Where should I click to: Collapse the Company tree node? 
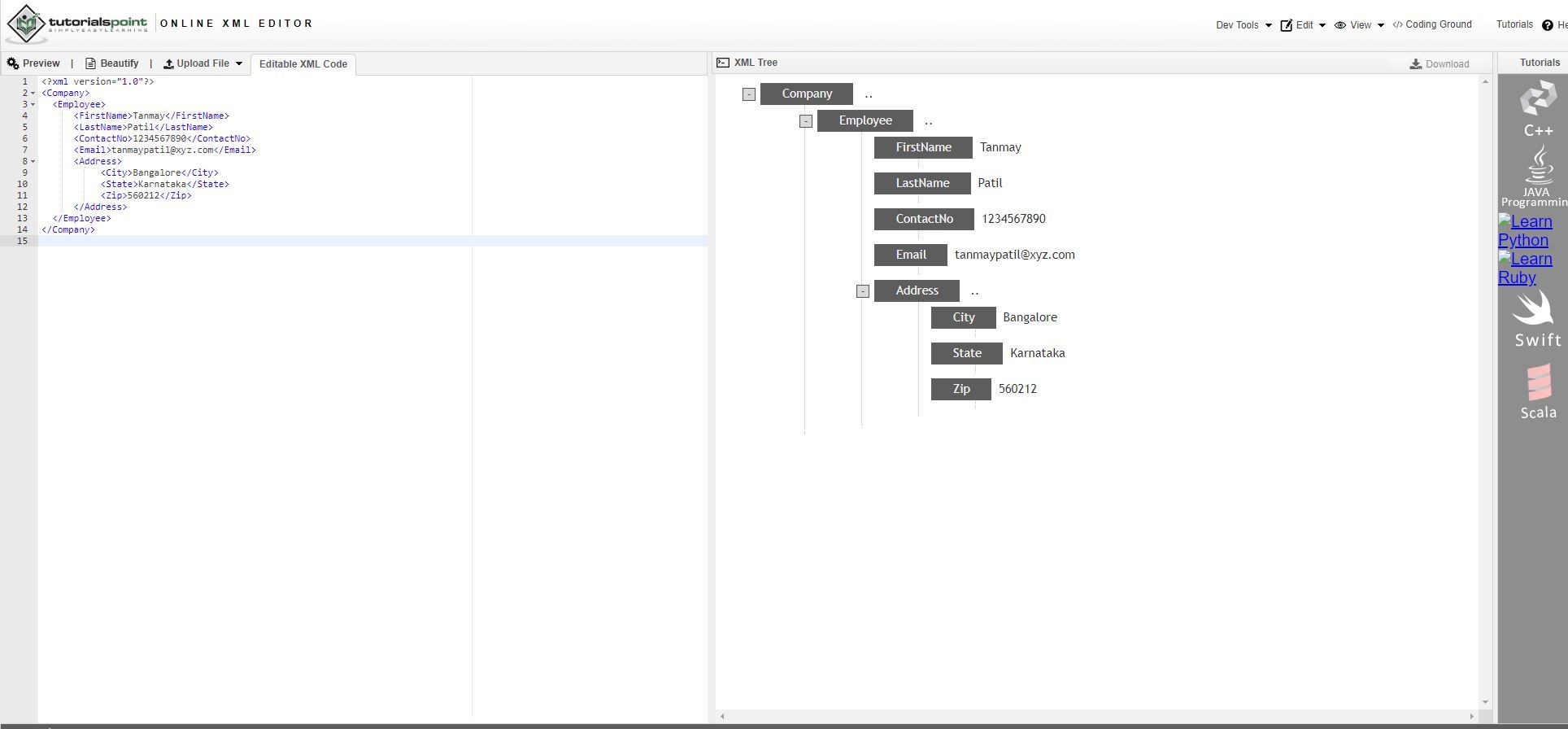pyautogui.click(x=749, y=94)
